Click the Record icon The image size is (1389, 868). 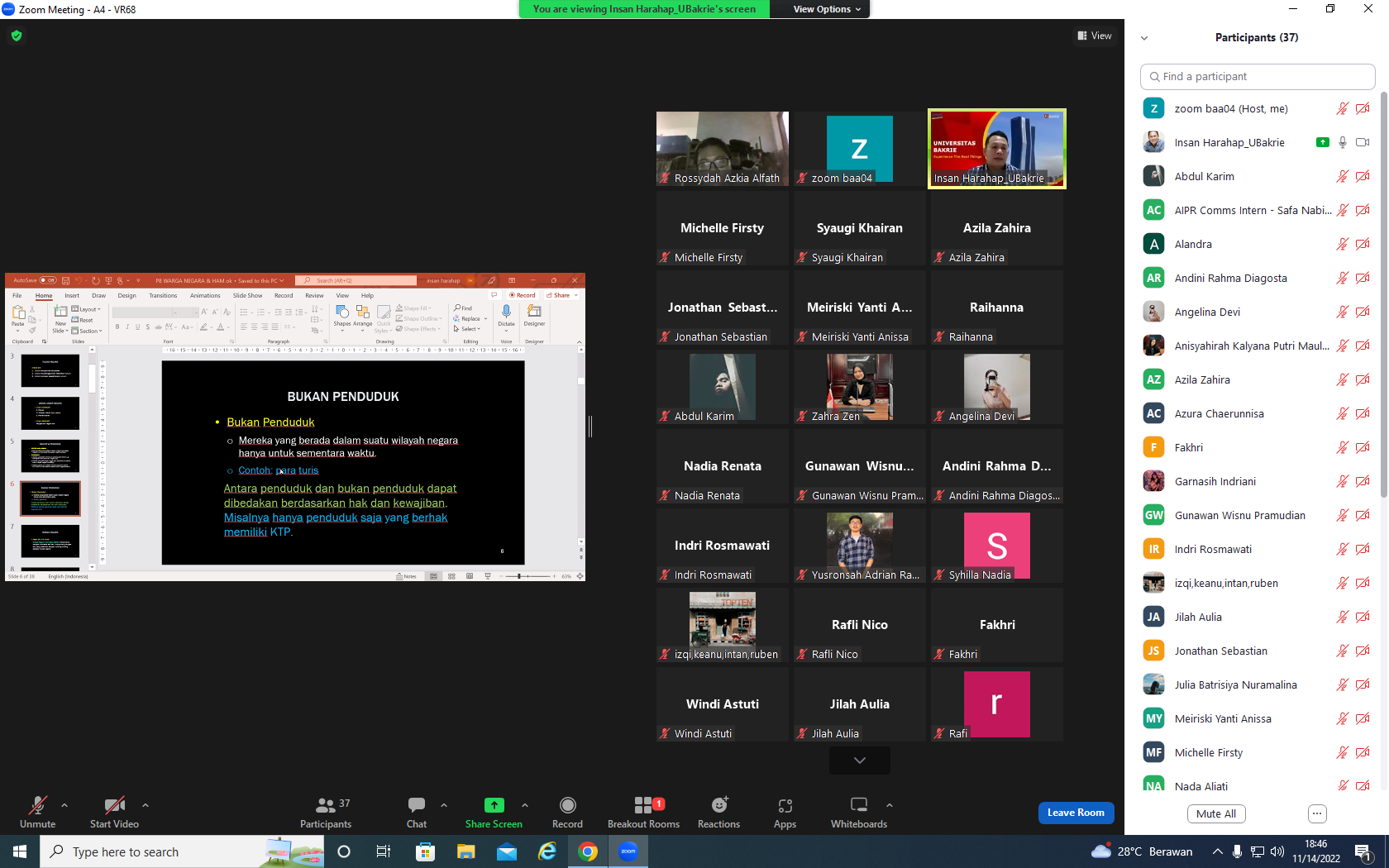tap(567, 805)
